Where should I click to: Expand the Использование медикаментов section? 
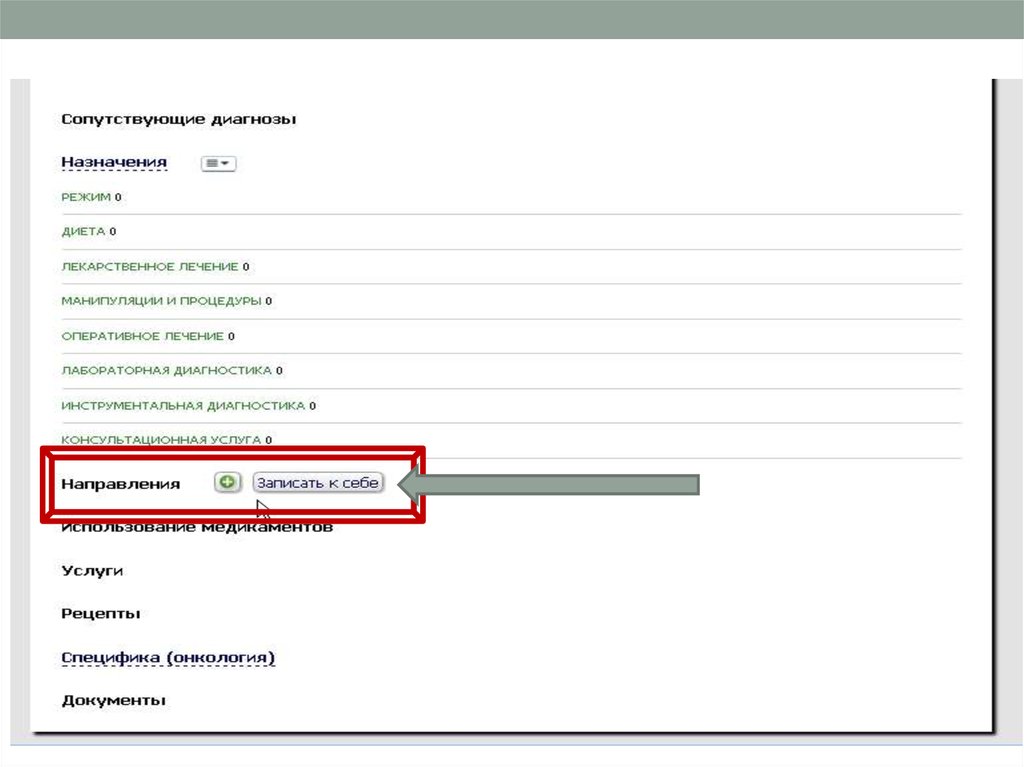click(197, 527)
